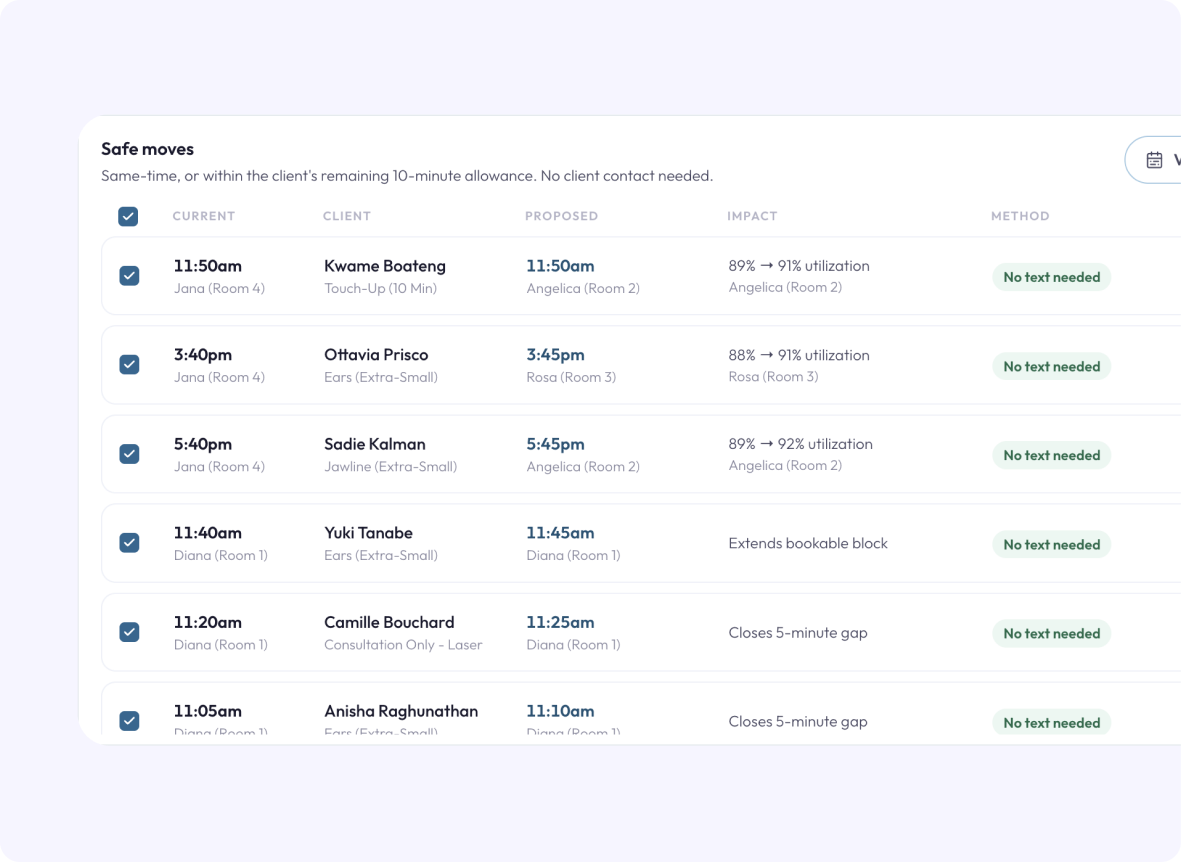
Task: Click Consultation Only - Laser service label
Action: click(x=403, y=645)
